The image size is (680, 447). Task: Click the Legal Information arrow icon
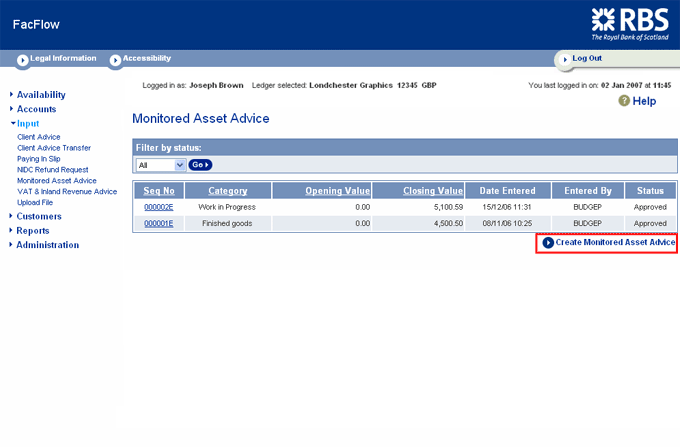[x=23, y=60]
